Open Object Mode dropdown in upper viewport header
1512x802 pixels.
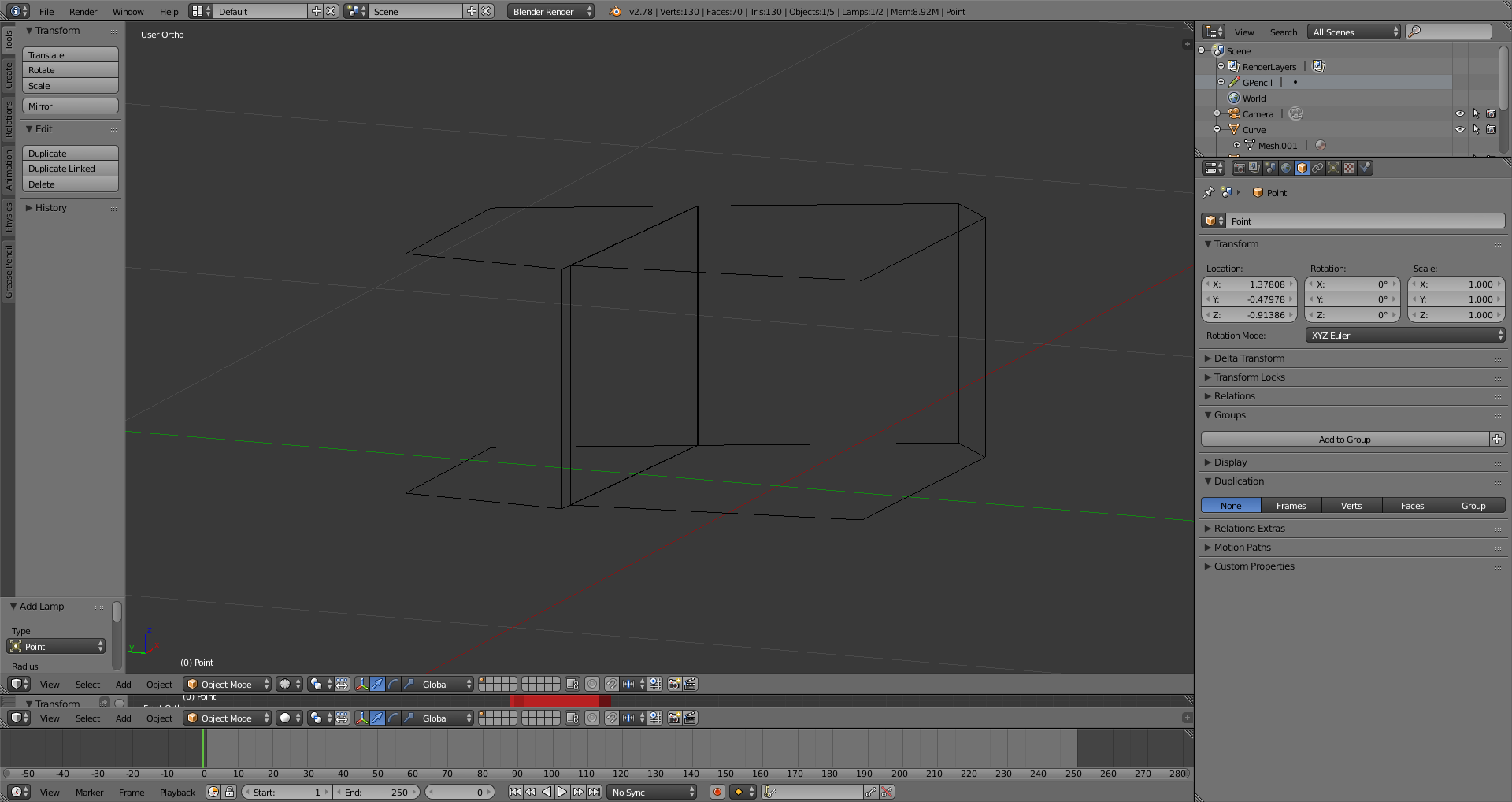pos(227,684)
